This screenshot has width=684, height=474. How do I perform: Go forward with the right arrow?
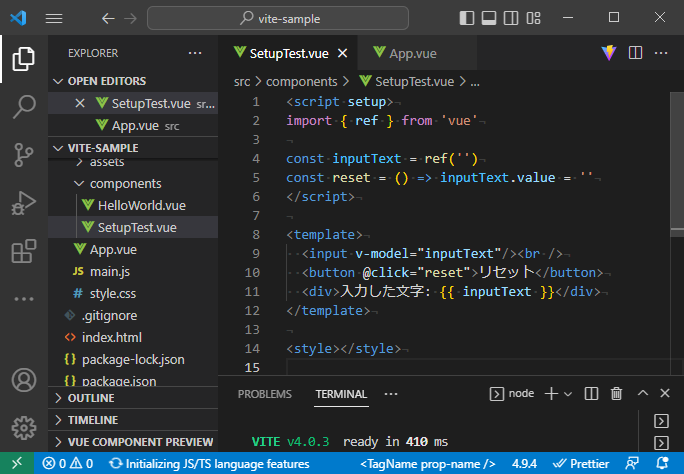click(x=130, y=18)
